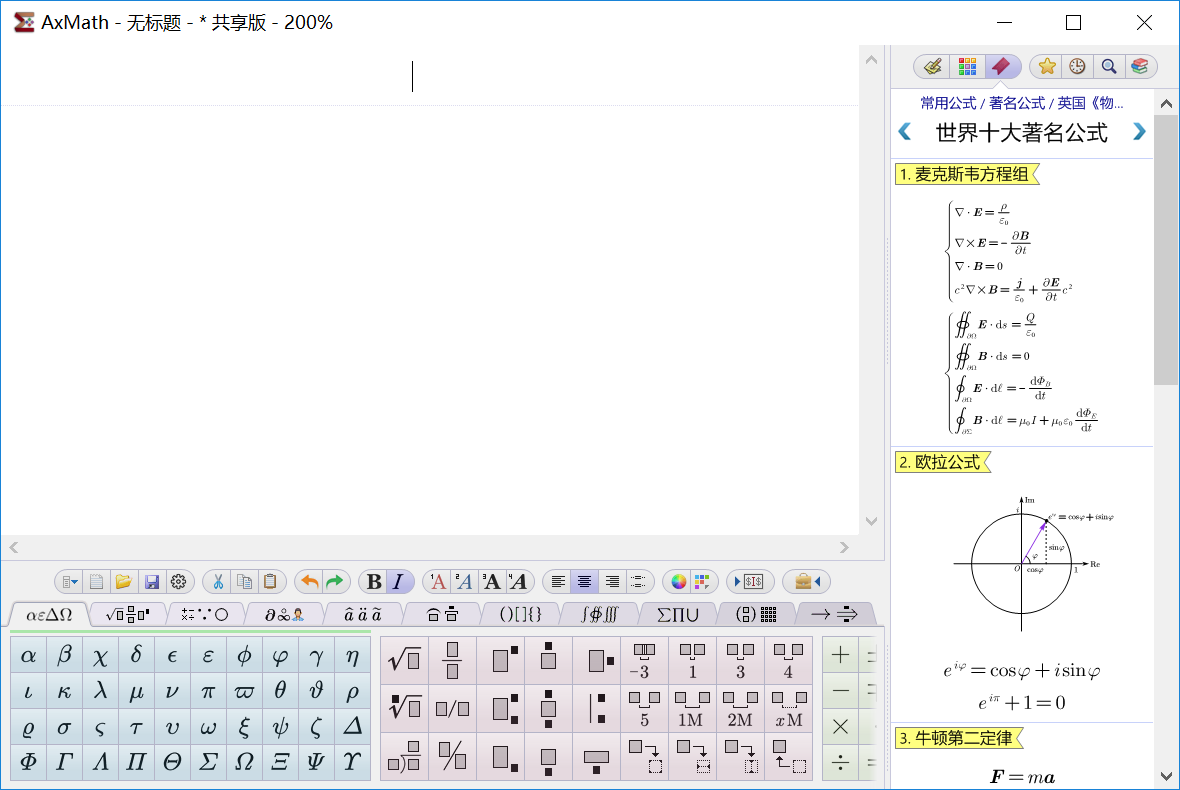The width and height of the screenshot is (1180, 790).
Task: Go to next formula page chevron
Action: (1139, 132)
